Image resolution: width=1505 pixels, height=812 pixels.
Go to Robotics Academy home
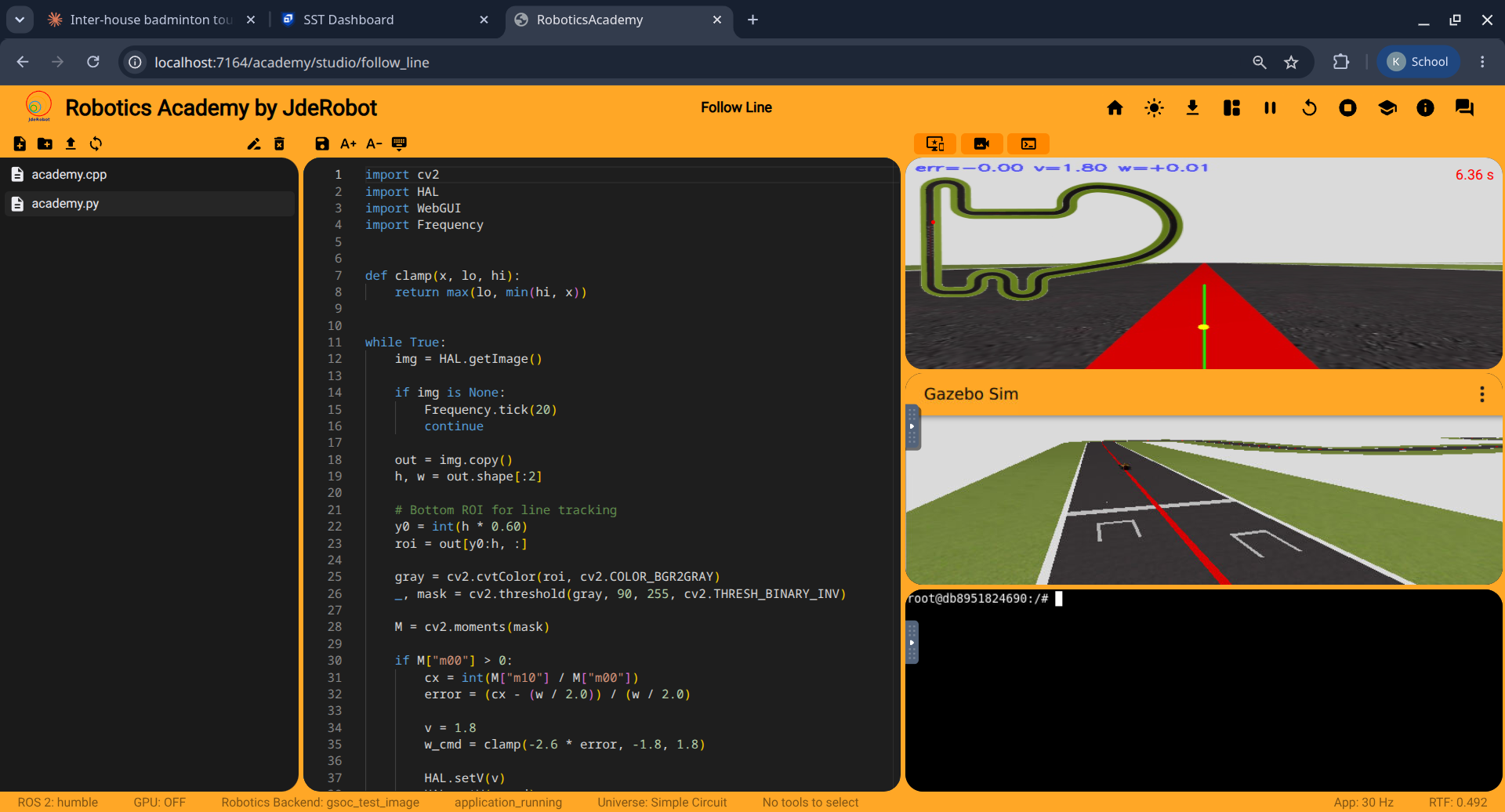coord(1115,108)
